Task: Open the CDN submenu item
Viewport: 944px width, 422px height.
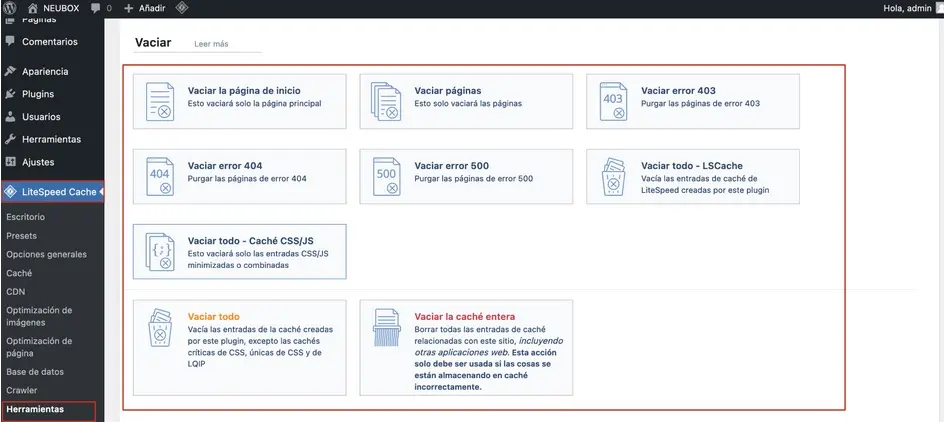Action: [x=16, y=291]
